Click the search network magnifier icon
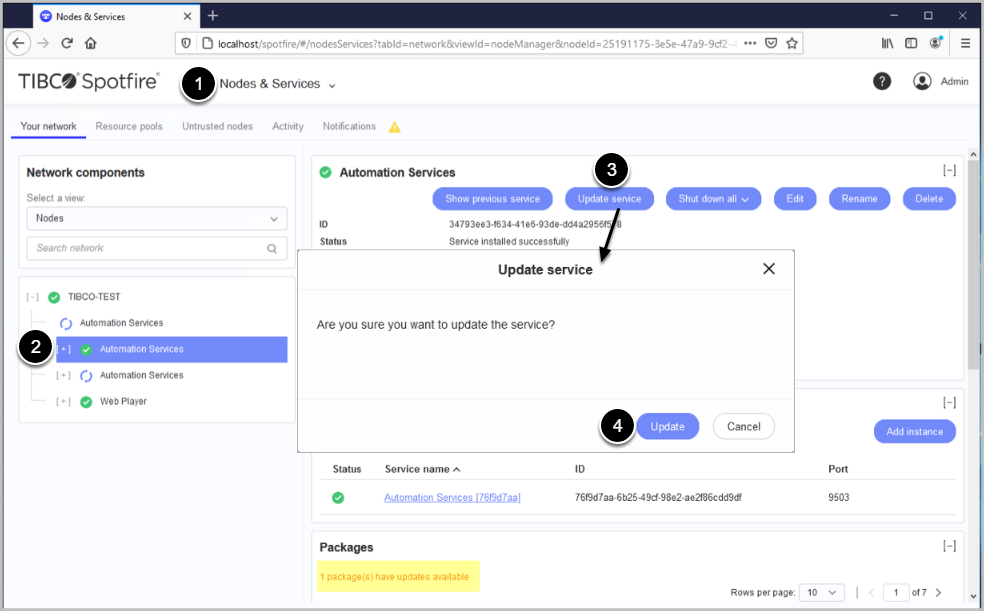The width and height of the screenshot is (984, 611). (x=272, y=248)
